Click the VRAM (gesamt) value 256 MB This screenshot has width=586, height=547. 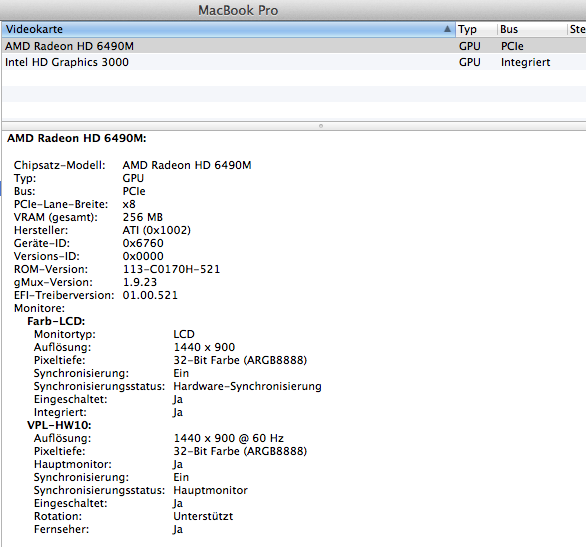pyautogui.click(x=143, y=217)
